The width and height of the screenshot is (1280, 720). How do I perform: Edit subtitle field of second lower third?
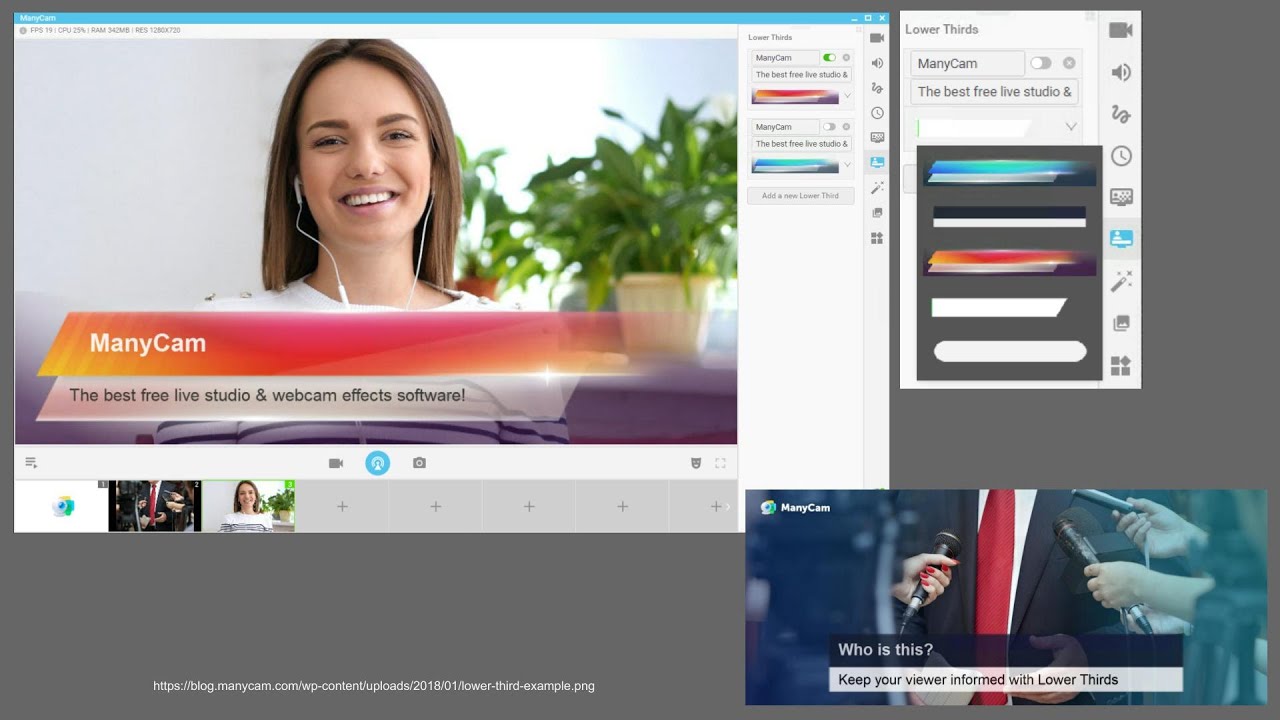pyautogui.click(x=801, y=144)
